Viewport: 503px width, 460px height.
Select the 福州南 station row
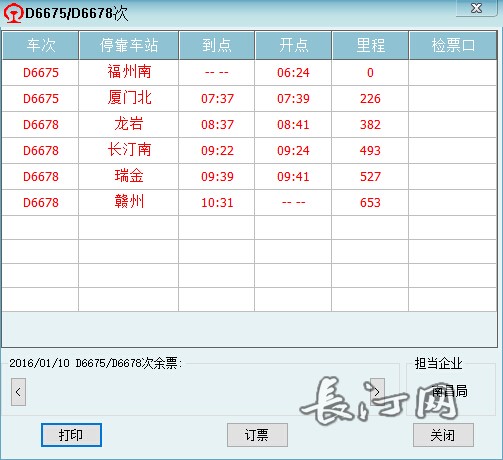pos(249,72)
